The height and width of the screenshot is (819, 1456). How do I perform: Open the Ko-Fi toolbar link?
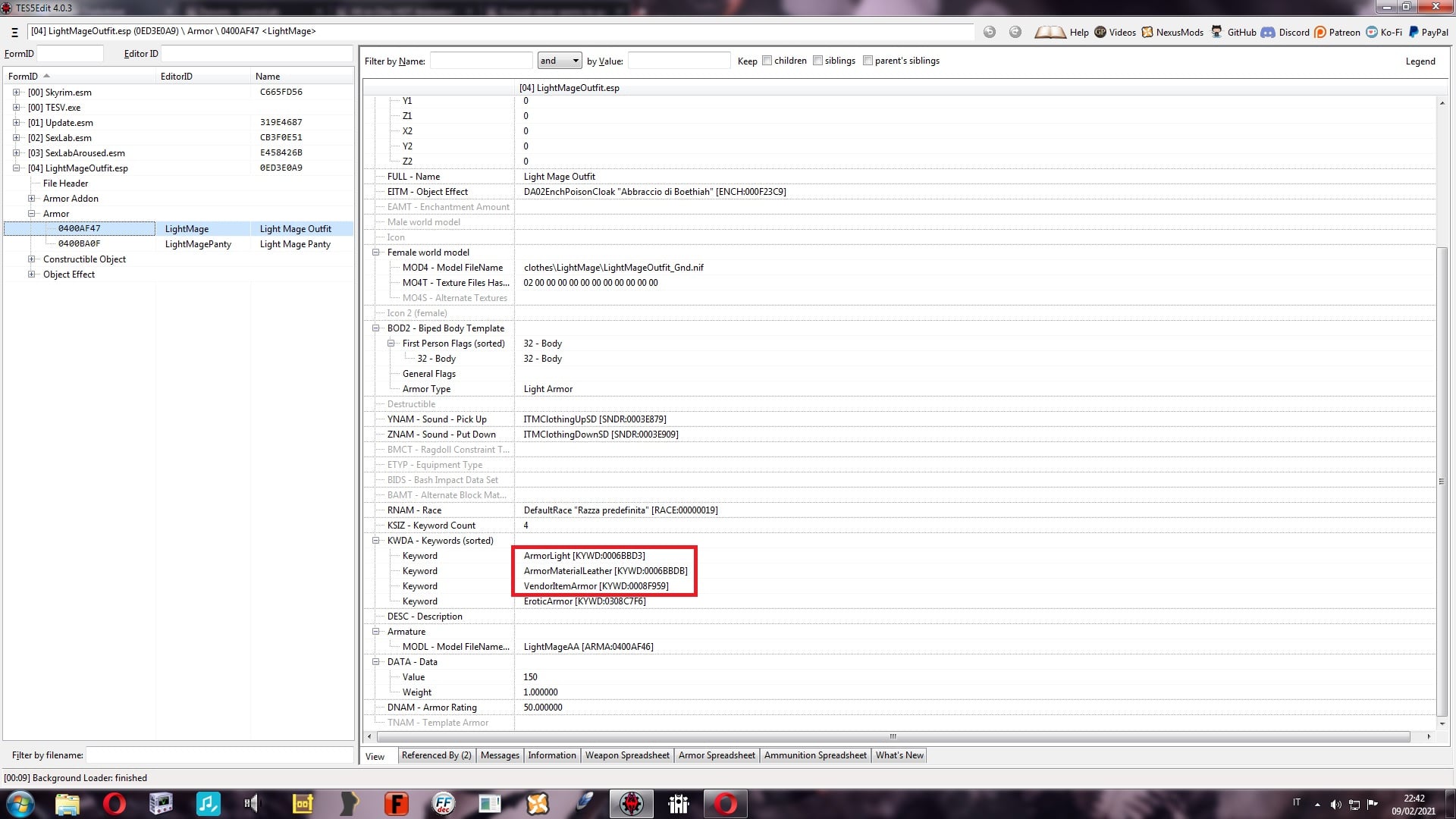click(1384, 32)
